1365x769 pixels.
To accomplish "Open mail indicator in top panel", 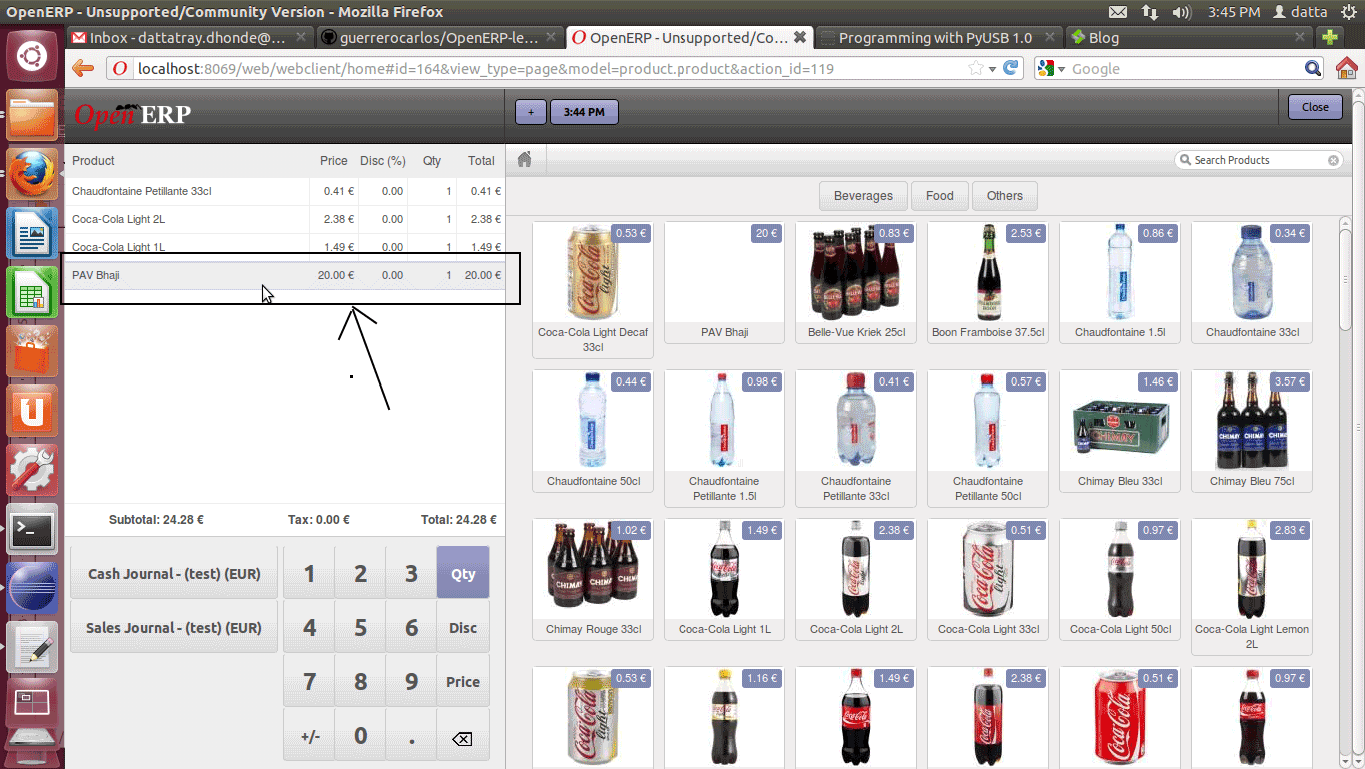I will pos(1118,12).
